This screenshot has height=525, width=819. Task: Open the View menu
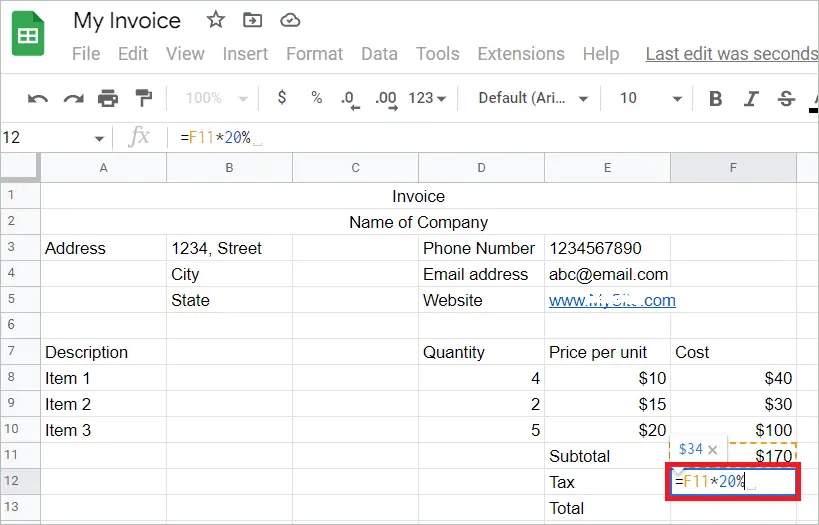[185, 54]
